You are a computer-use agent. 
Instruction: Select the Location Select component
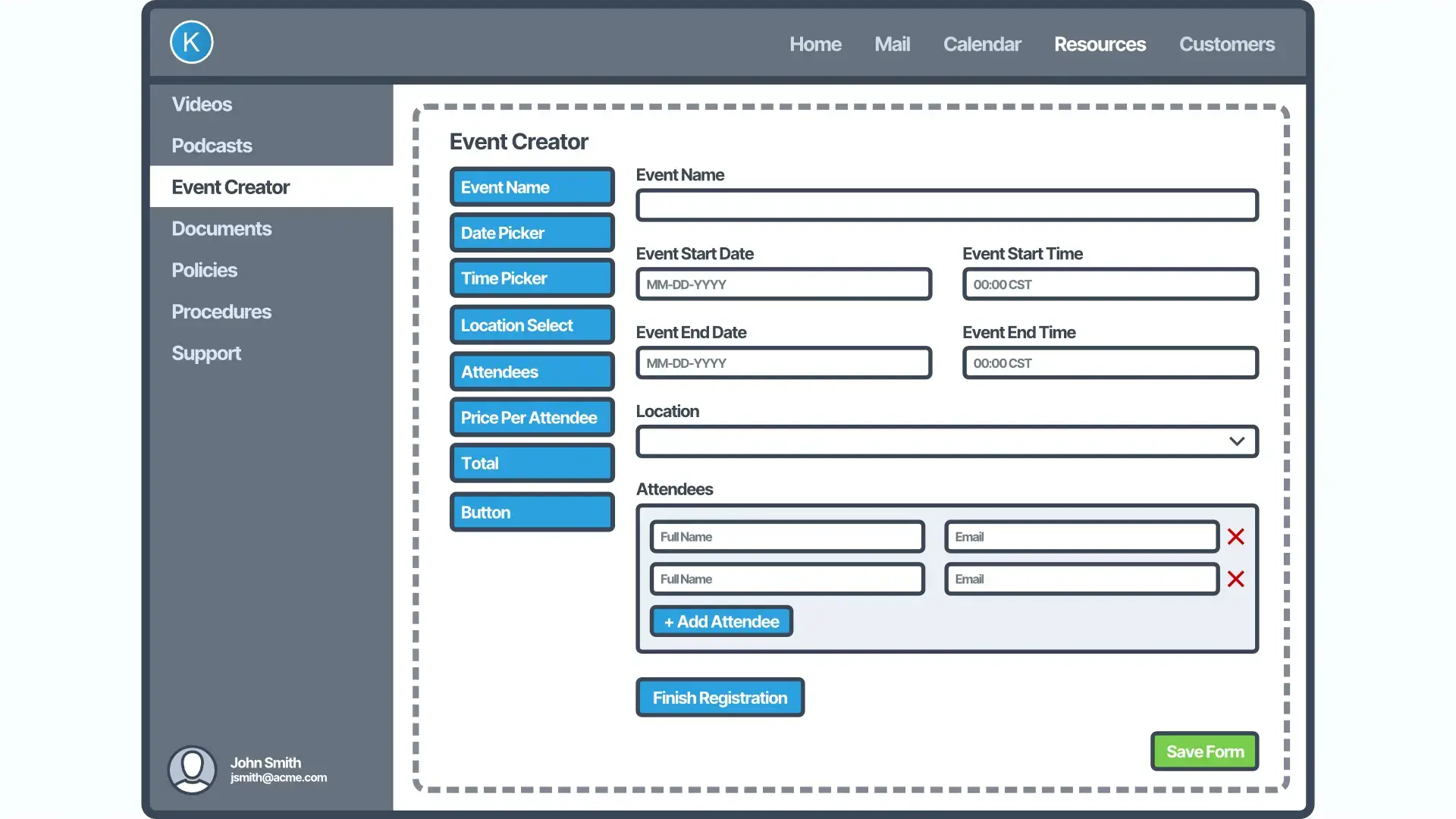click(531, 325)
